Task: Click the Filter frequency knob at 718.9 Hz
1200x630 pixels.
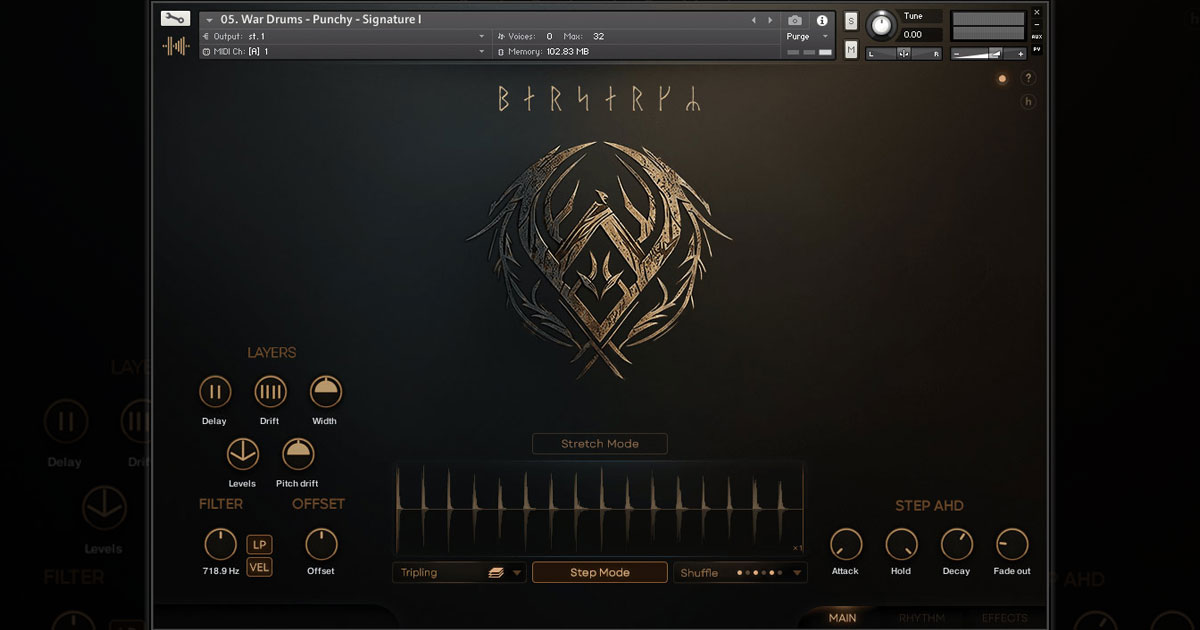Action: coord(220,545)
